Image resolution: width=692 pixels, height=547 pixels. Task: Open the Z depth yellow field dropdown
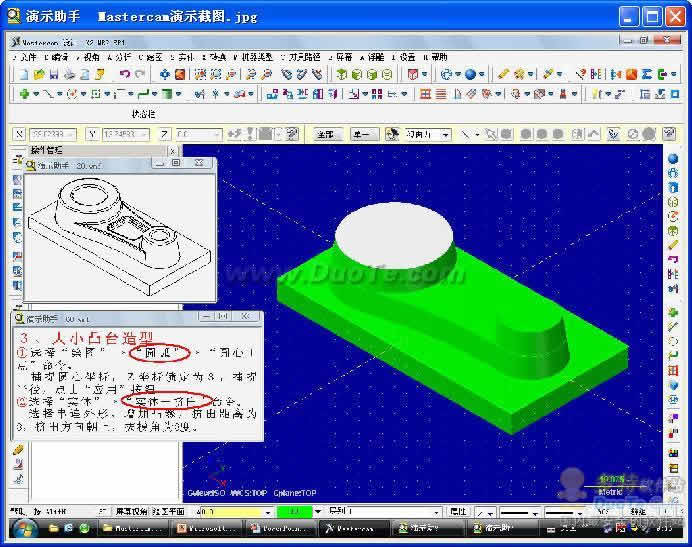tap(267, 512)
